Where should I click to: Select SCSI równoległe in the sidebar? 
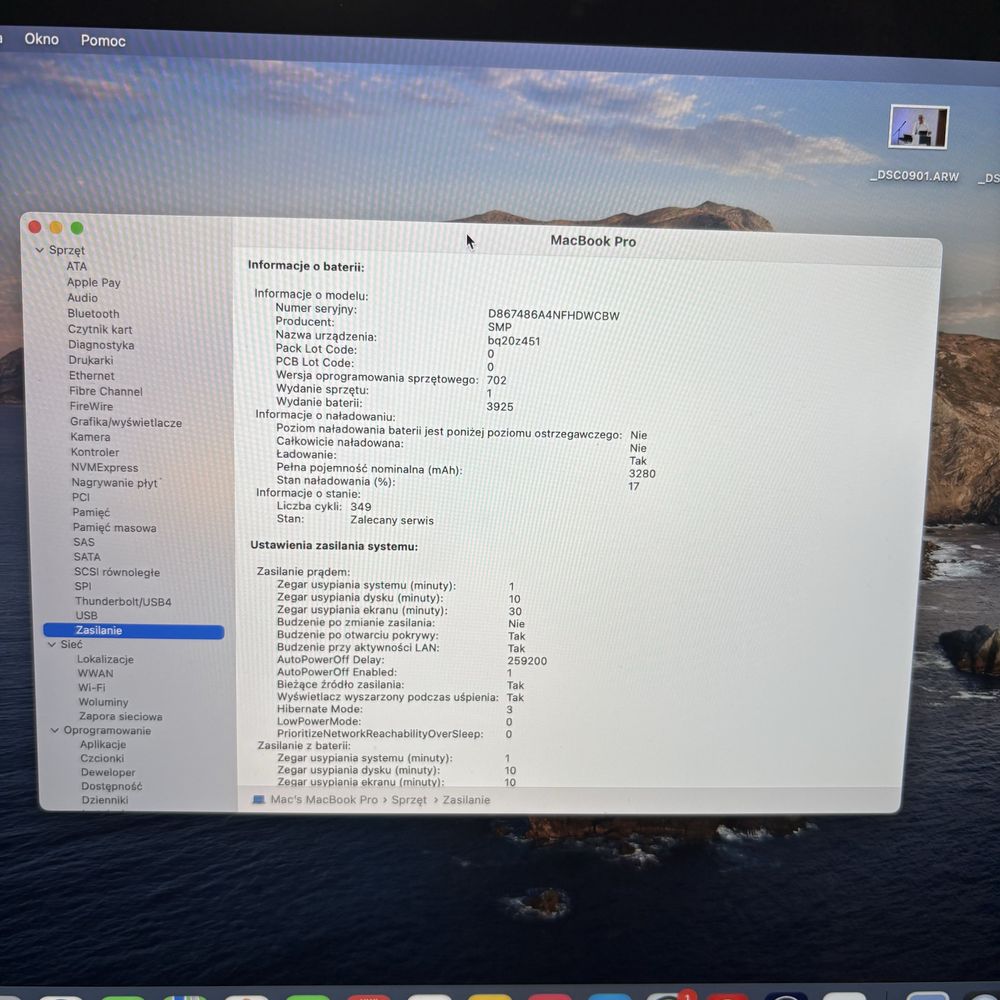point(117,572)
